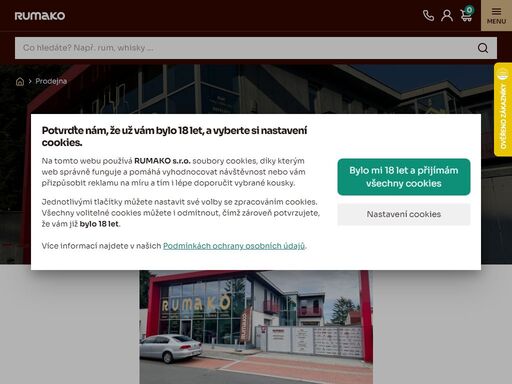Open the 'Ověřeno zákazníky' side badge
This screenshot has width=512, height=384.
(x=503, y=109)
